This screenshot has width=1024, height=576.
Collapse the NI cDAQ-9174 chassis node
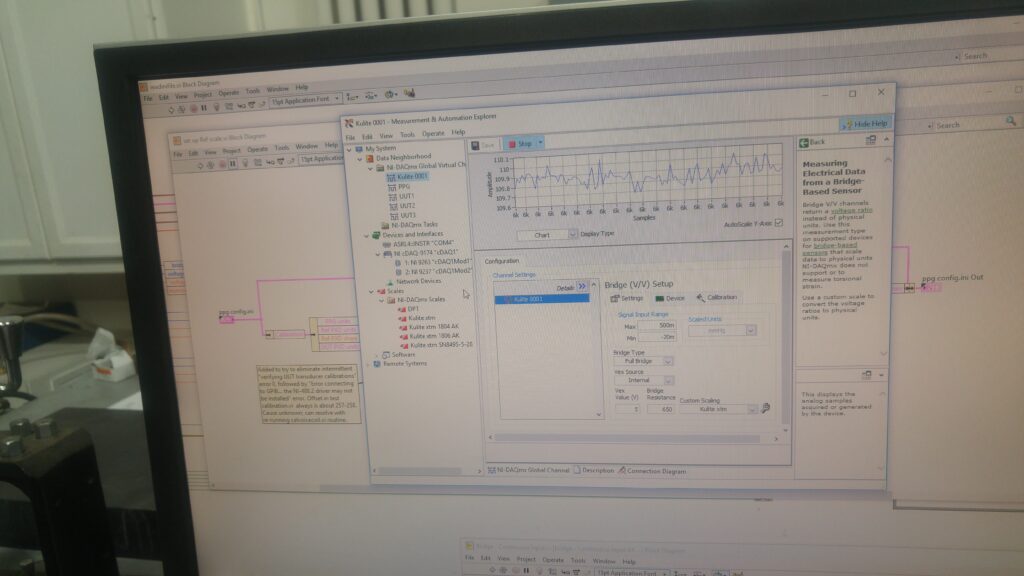377,253
